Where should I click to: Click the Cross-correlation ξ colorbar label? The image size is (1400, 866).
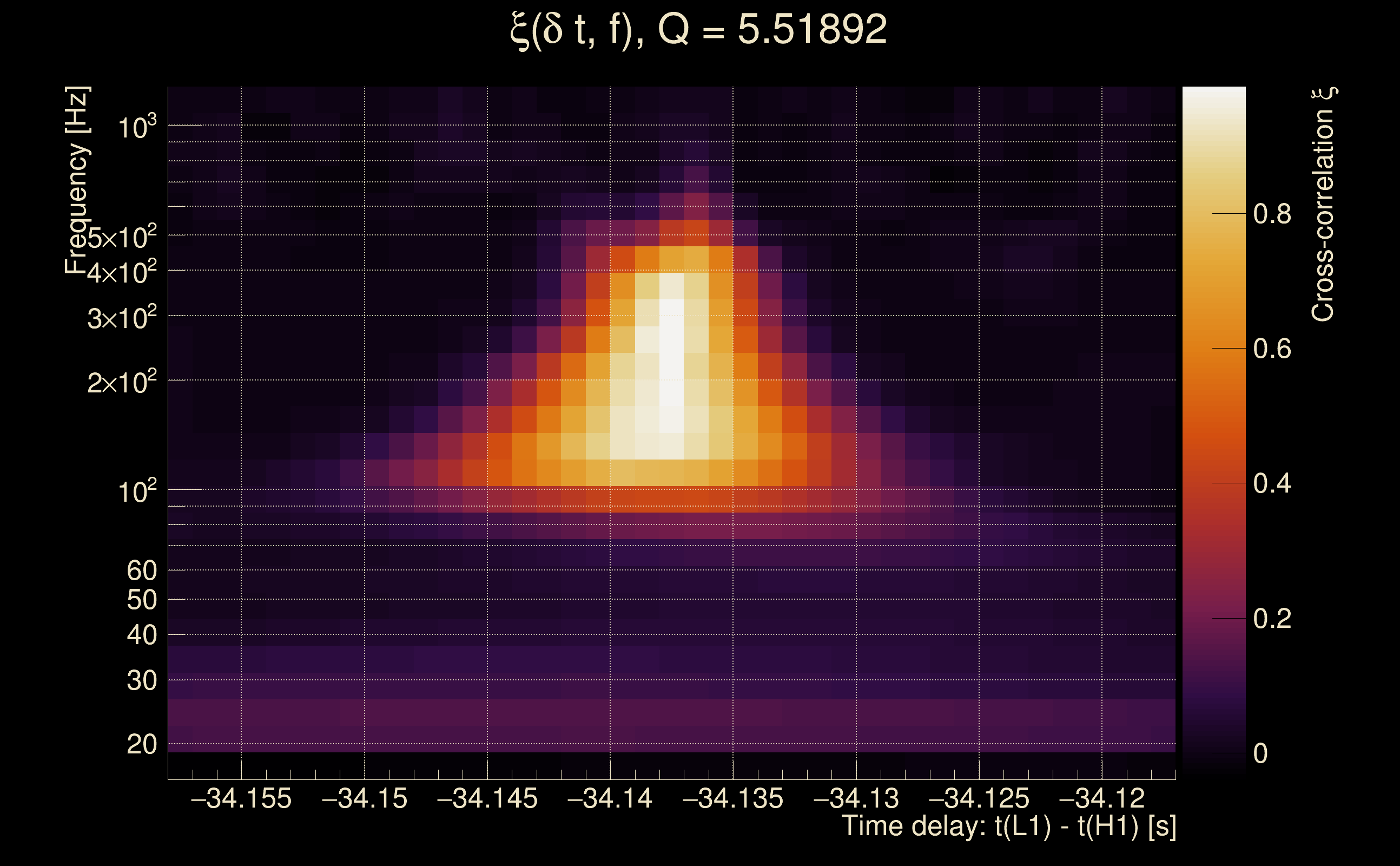click(x=1323, y=204)
